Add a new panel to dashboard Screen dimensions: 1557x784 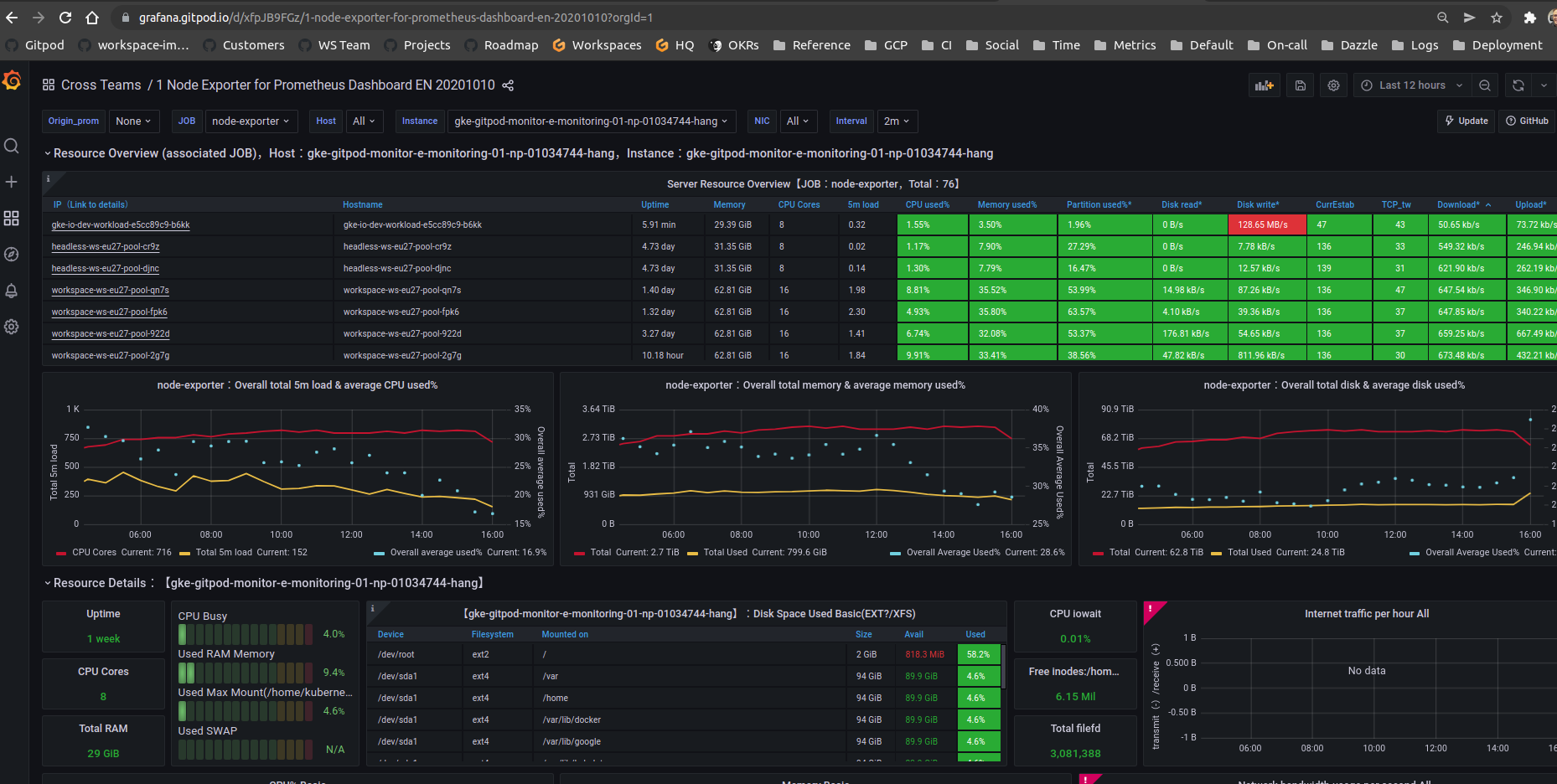(1264, 85)
